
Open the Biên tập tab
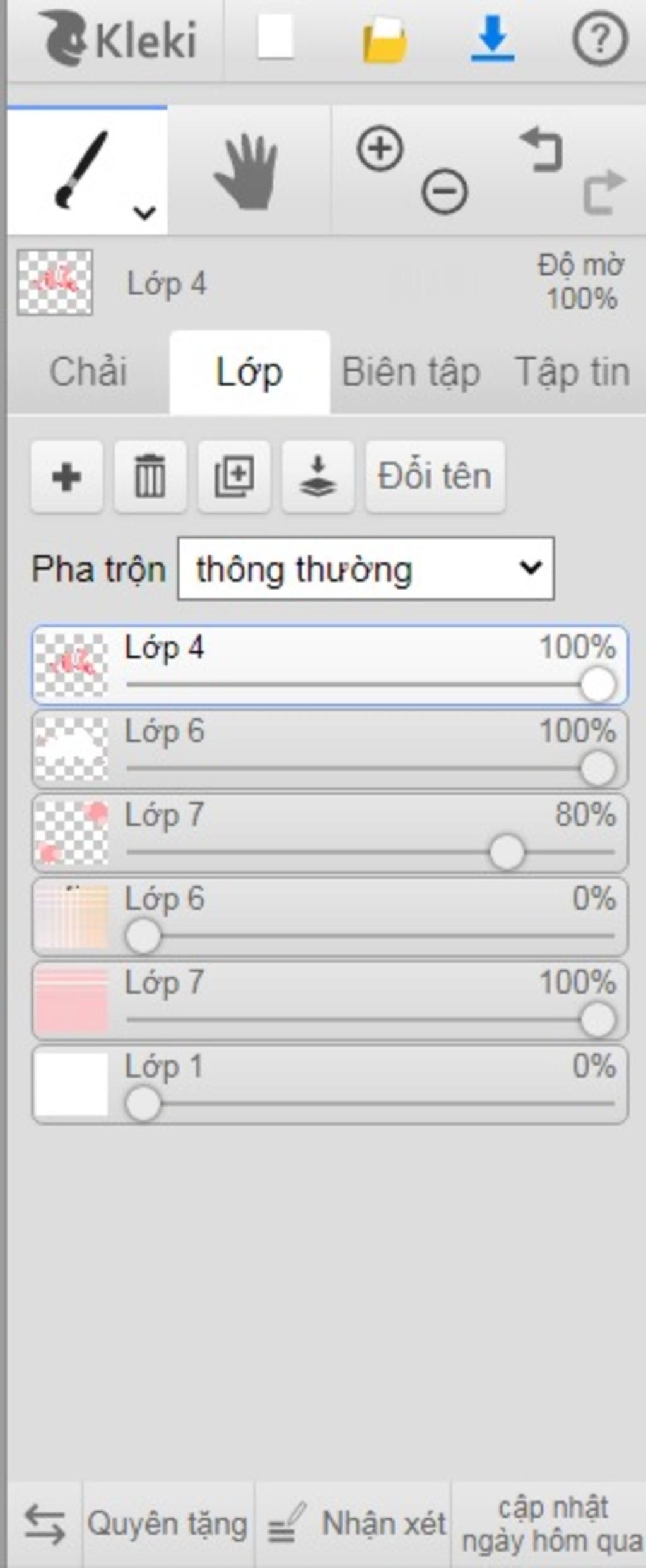pyautogui.click(x=411, y=372)
